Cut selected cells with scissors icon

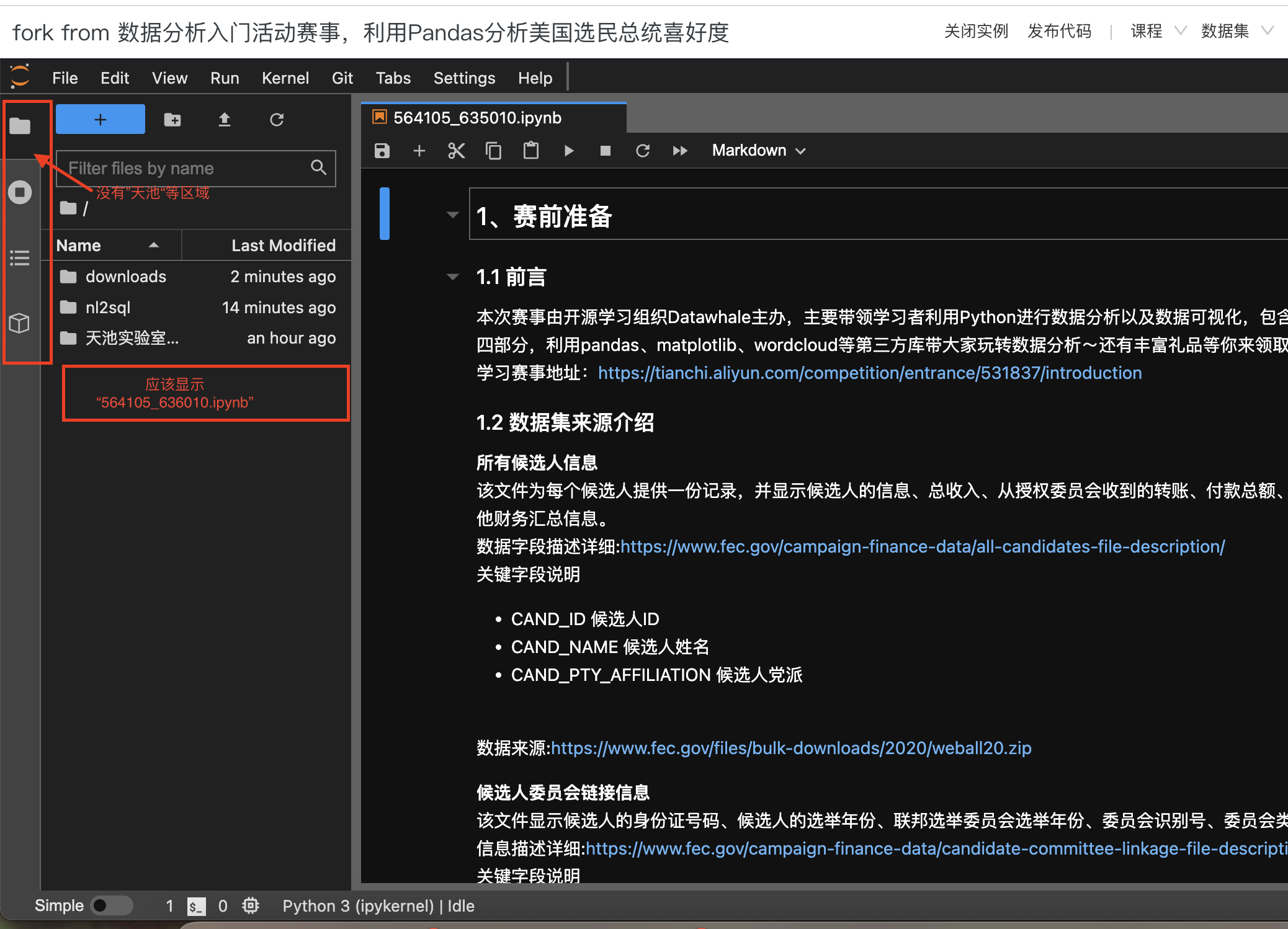pyautogui.click(x=457, y=151)
